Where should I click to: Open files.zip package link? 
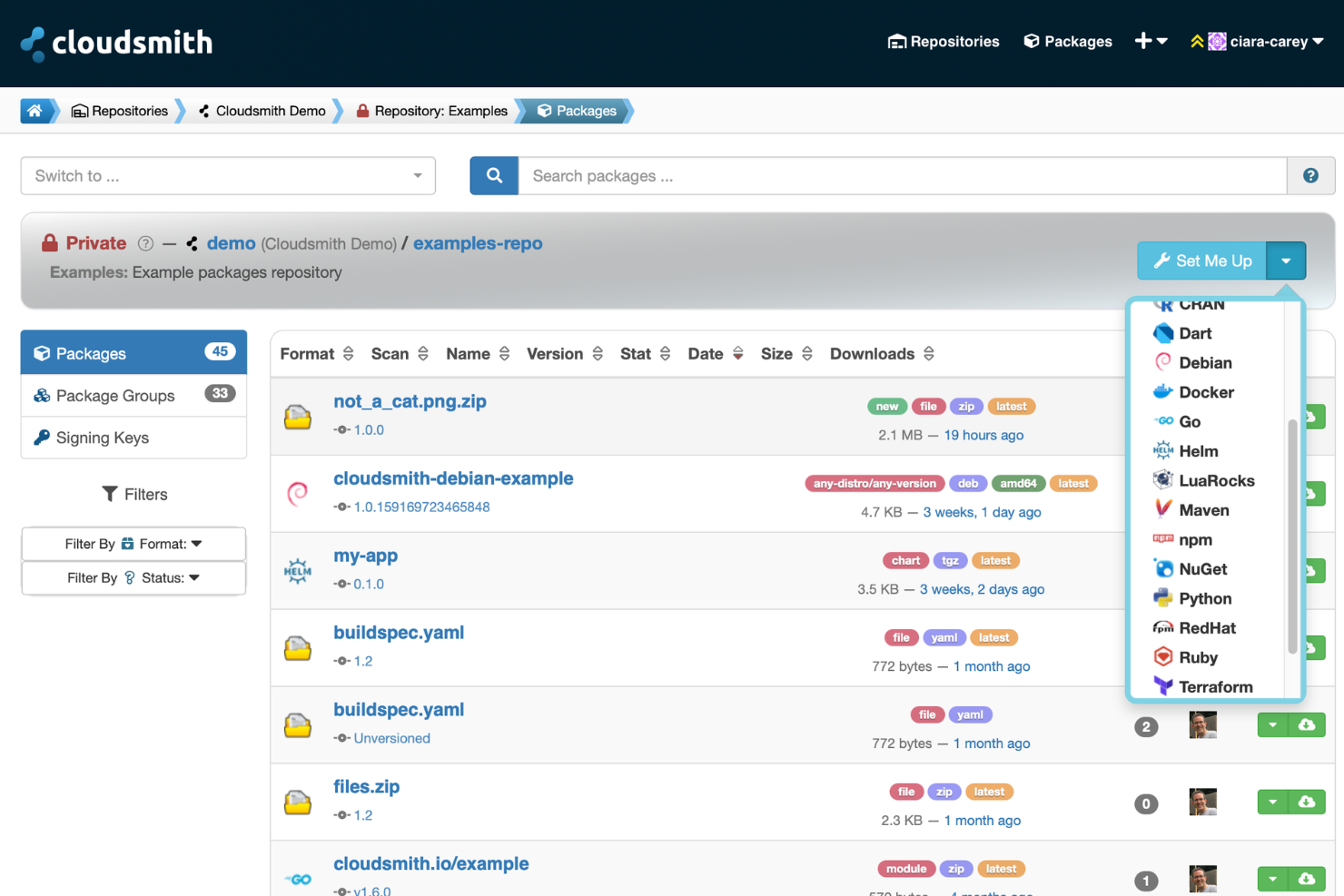point(366,786)
